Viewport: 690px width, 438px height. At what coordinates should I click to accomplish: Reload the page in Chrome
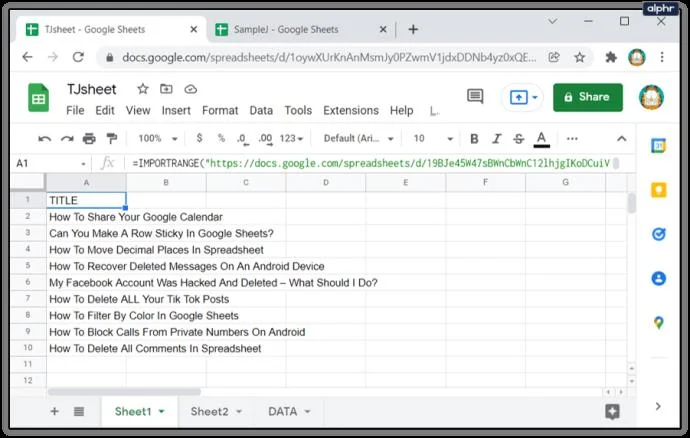point(78,57)
